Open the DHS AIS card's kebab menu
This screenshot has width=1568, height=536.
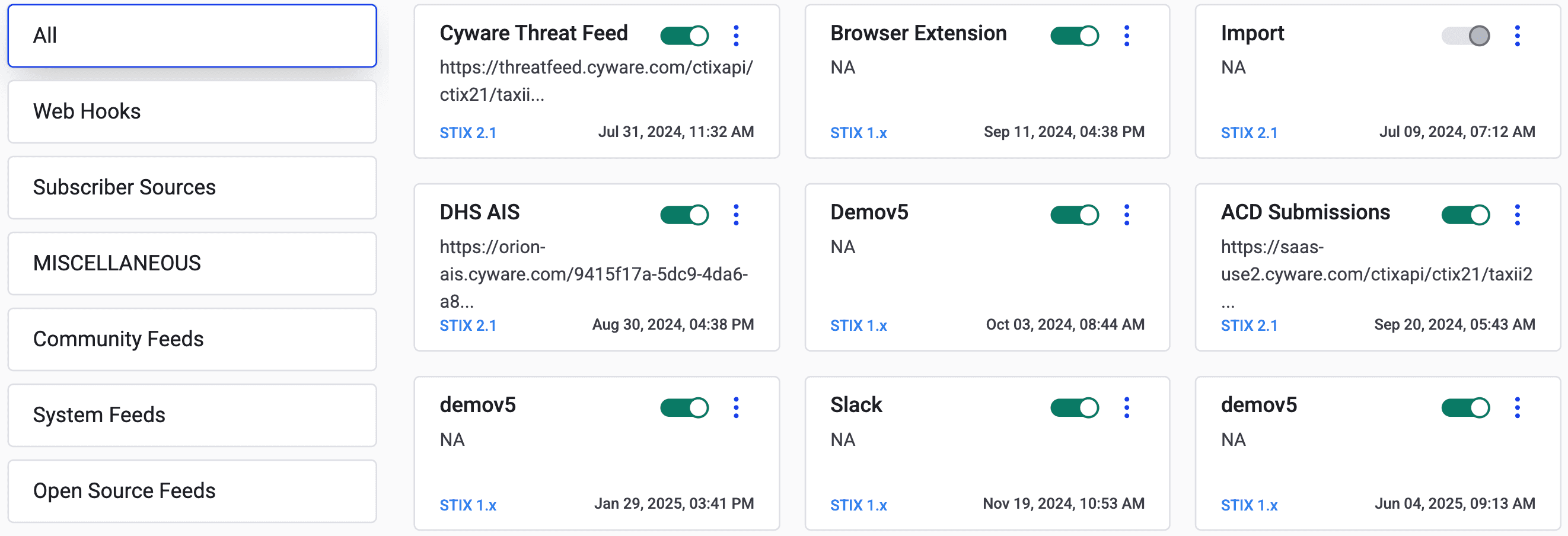736,215
